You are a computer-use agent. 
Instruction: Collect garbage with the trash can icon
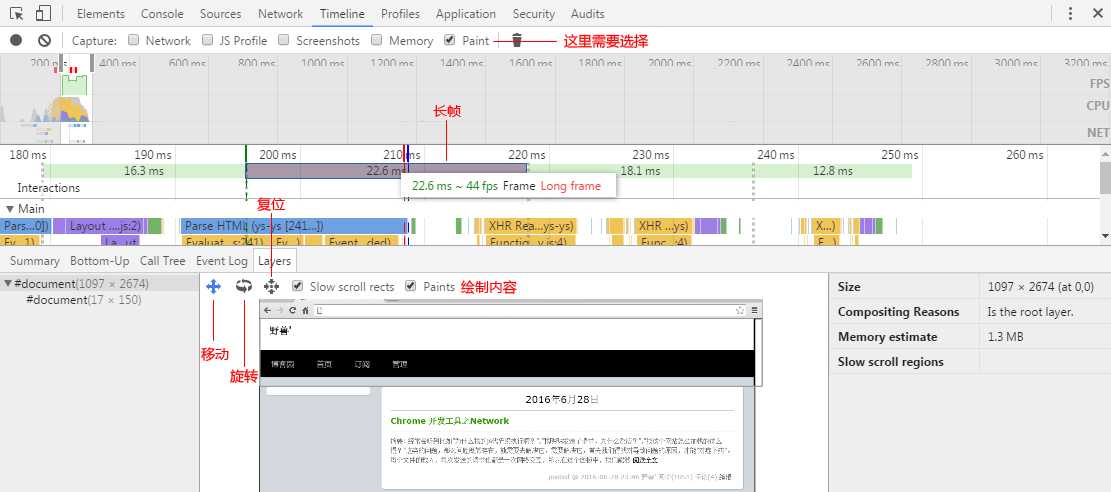[517, 40]
